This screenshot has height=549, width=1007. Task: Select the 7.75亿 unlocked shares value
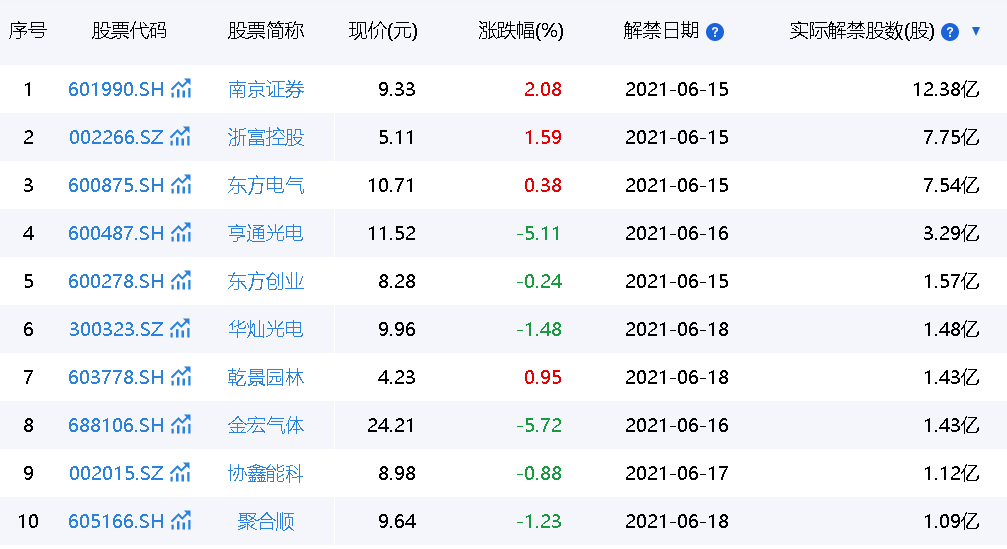pyautogui.click(x=951, y=137)
